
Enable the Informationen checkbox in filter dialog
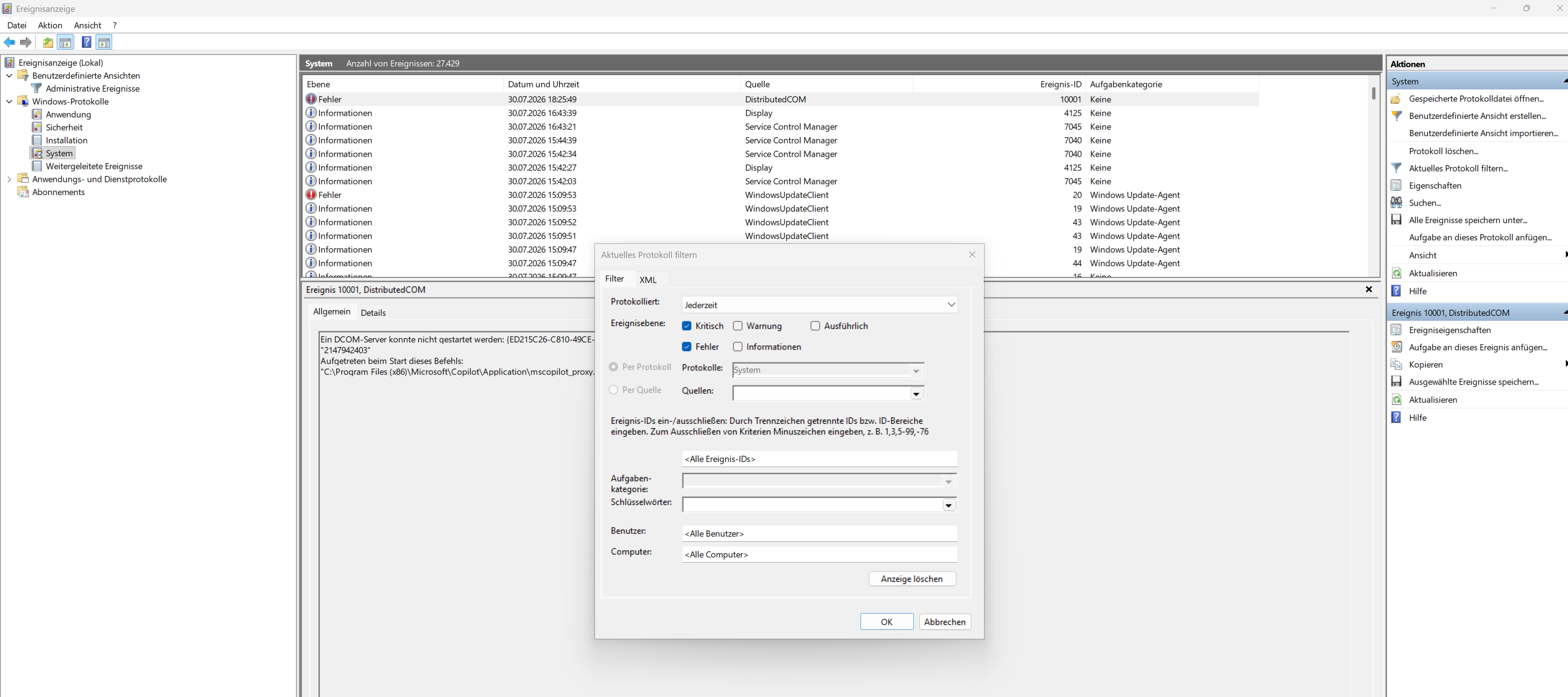738,346
